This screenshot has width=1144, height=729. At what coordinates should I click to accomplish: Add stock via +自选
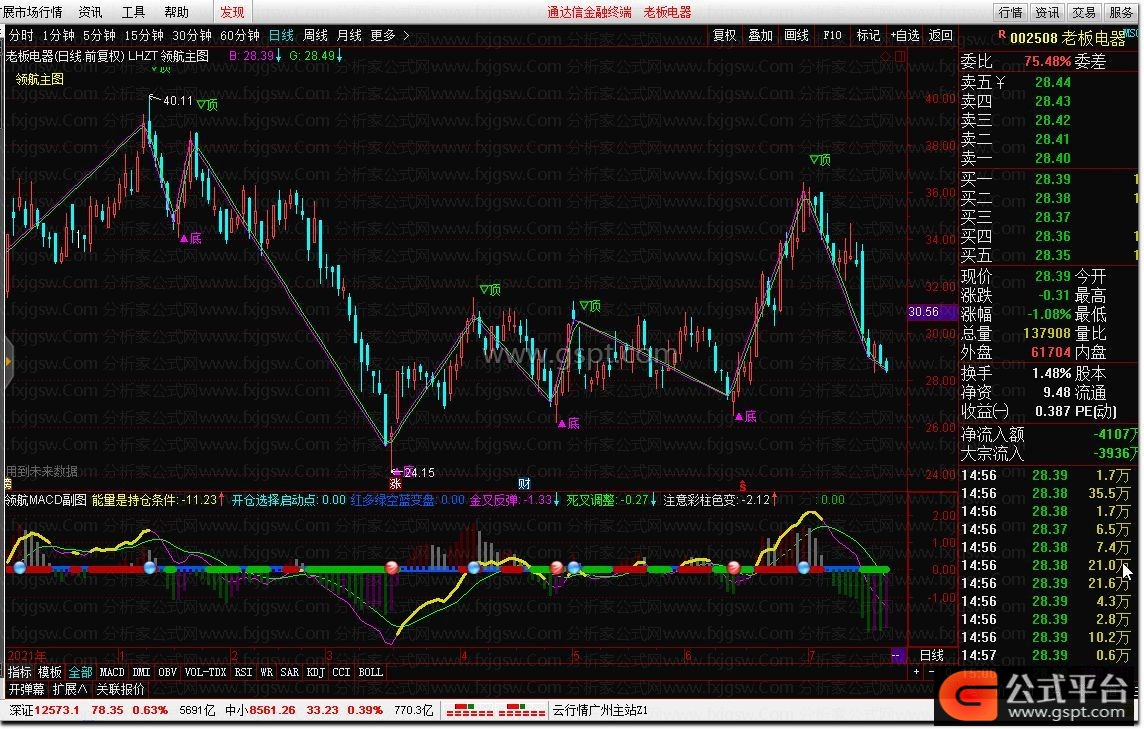pyautogui.click(x=905, y=35)
